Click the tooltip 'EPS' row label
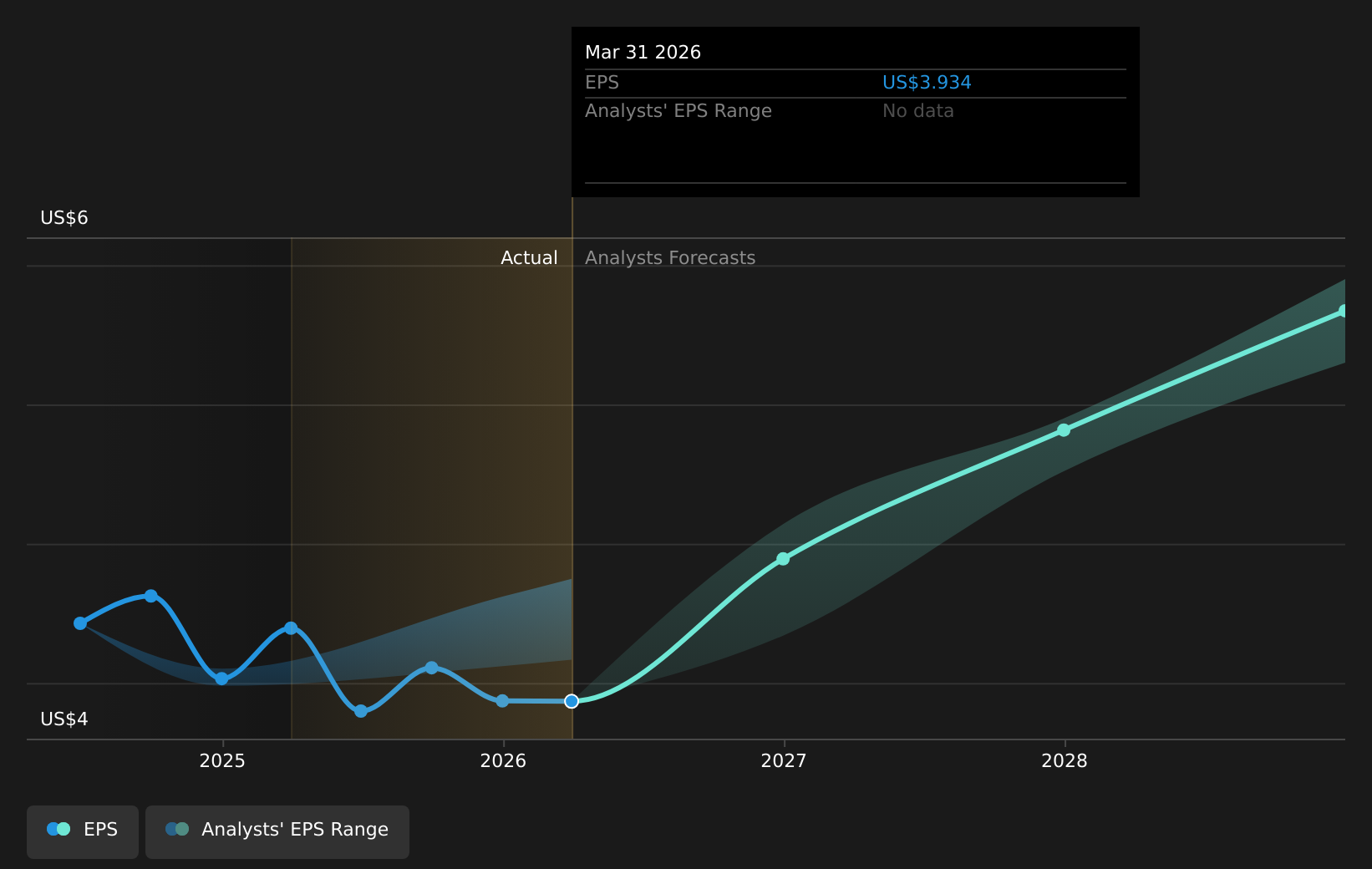1372x869 pixels. [x=602, y=83]
